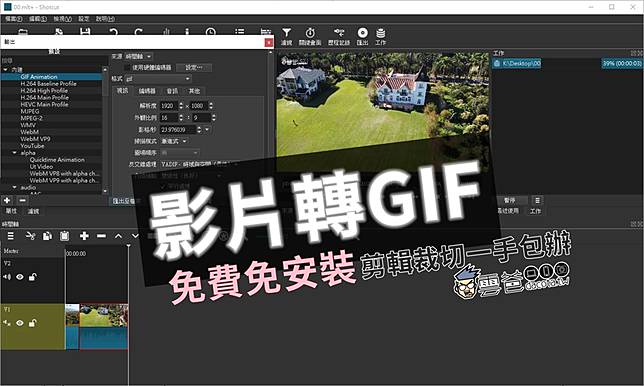Open the scan mode dropdown
644x386 pixels.
[174, 141]
